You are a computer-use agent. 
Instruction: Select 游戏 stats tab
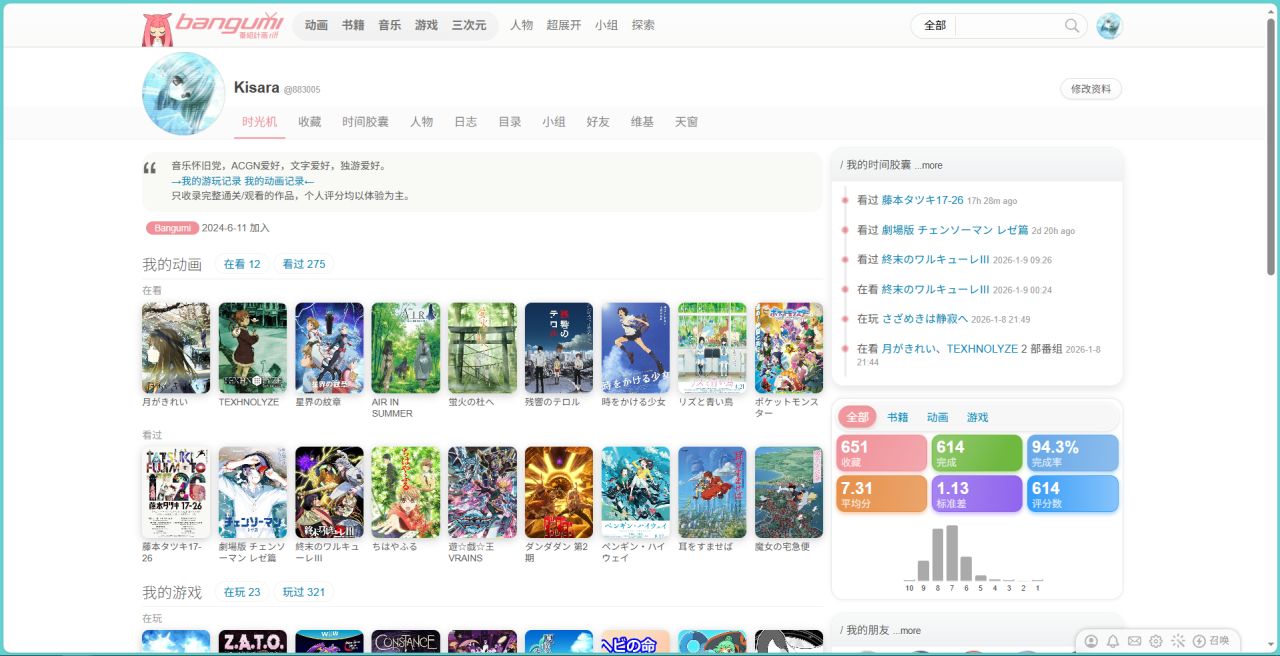tap(977, 417)
